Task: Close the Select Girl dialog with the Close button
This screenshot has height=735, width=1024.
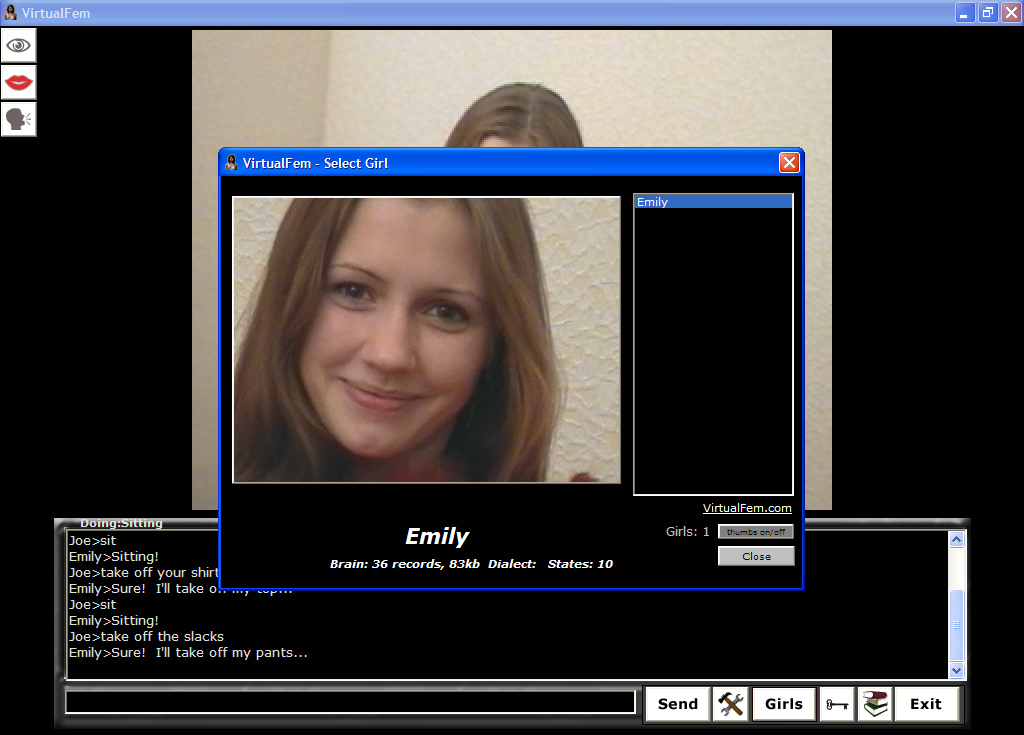Action: pyautogui.click(x=756, y=556)
